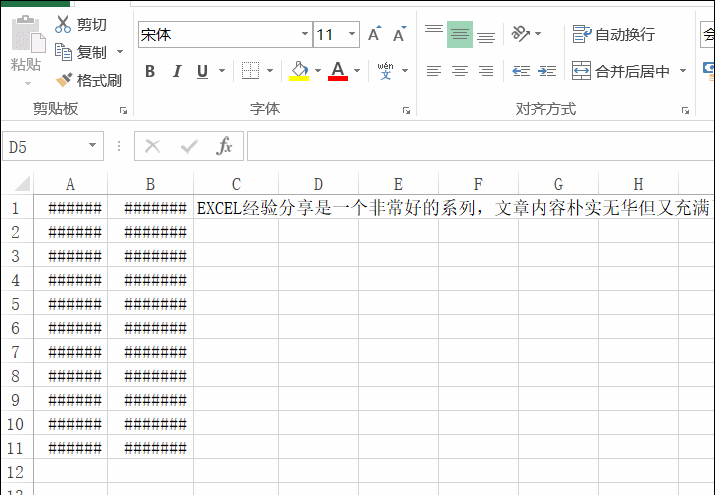
Task: Click cell C1 with EXCEL经验分享 text
Action: click(236, 208)
